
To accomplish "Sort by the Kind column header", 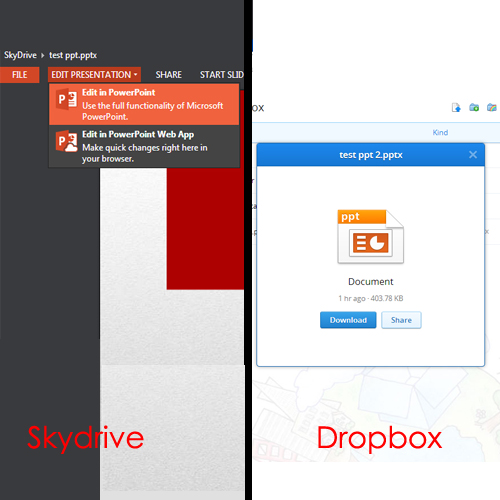I will [x=440, y=133].
